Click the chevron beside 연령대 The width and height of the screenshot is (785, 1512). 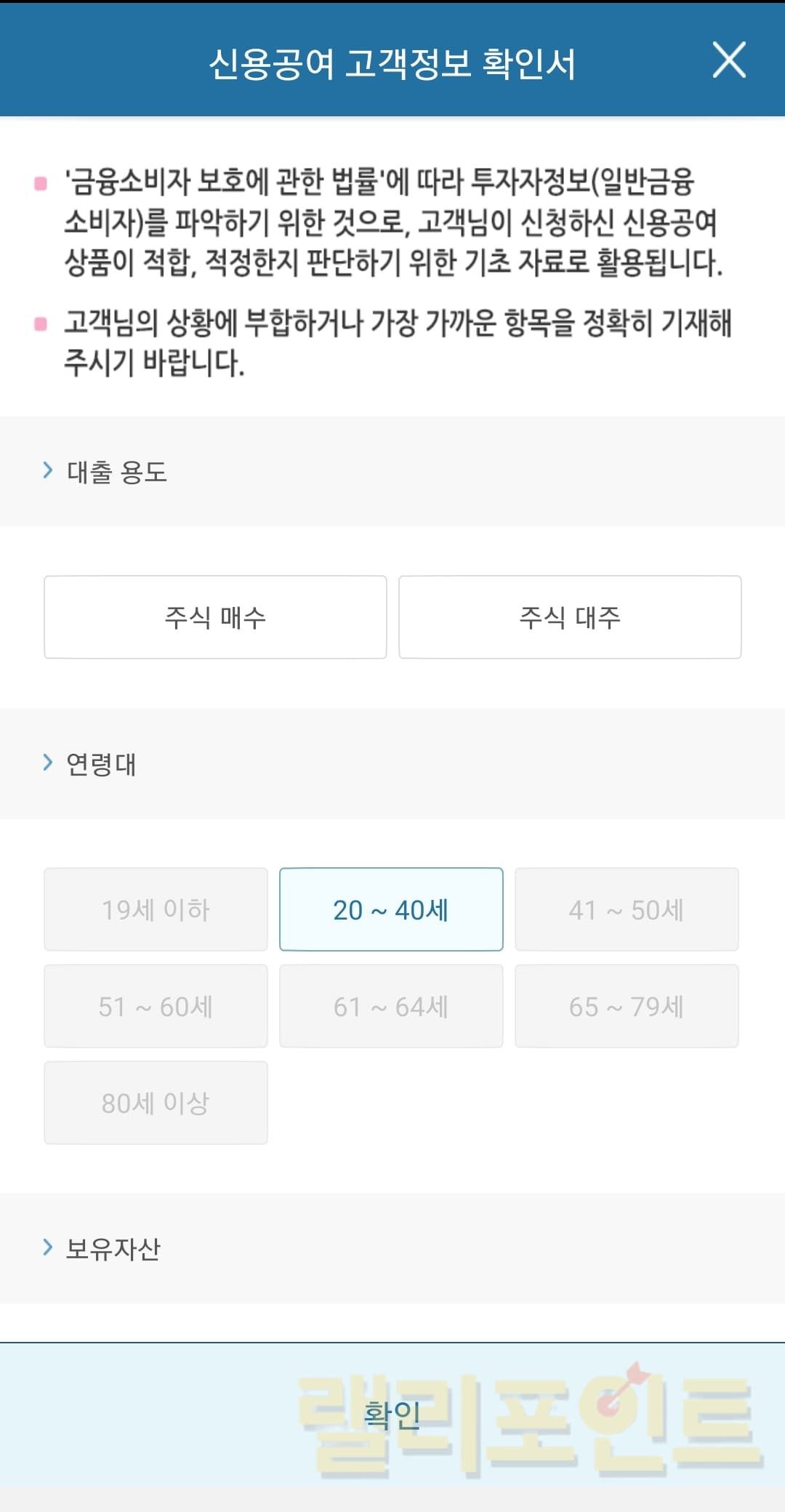[x=48, y=763]
